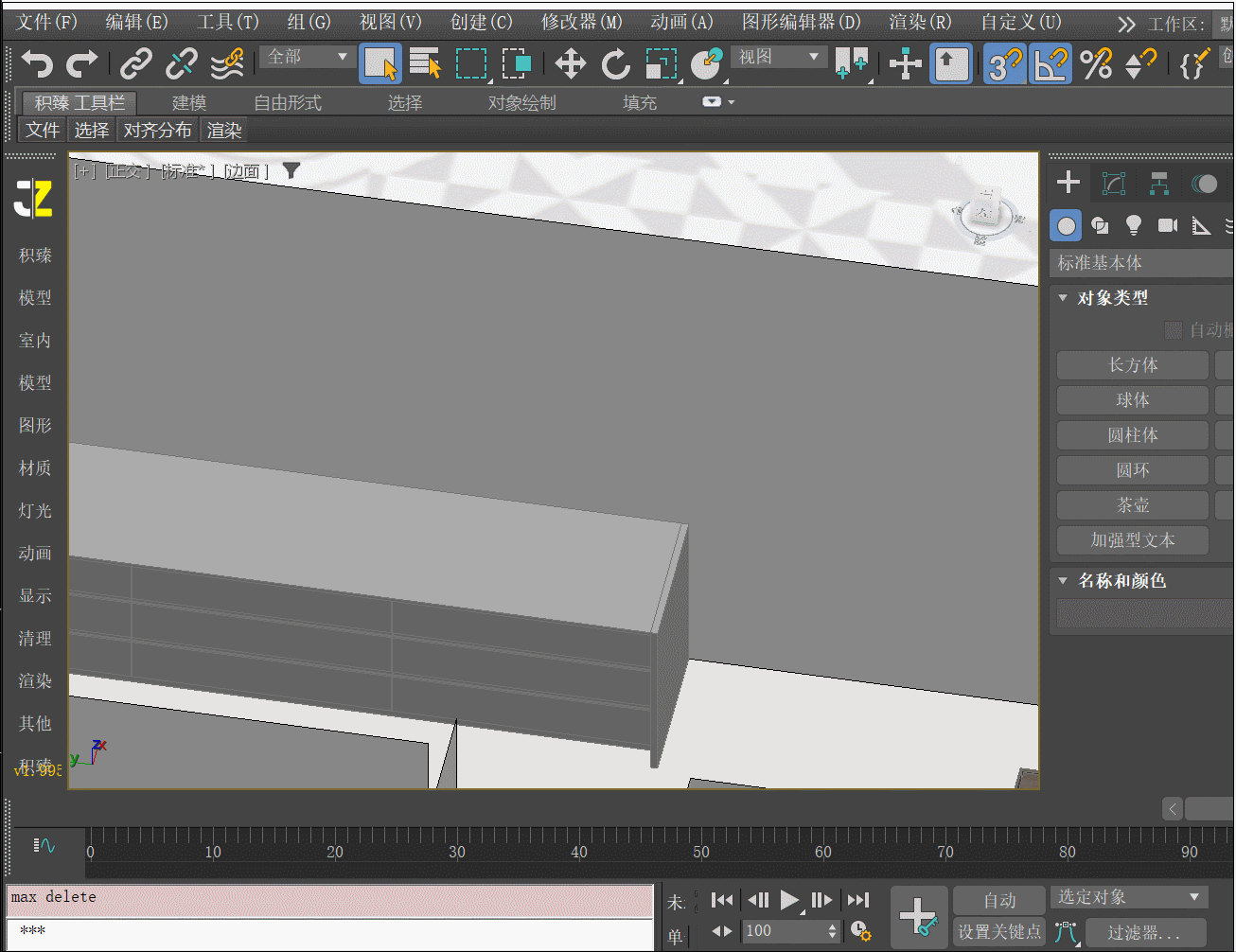Screen dimensions: 1236x952
Task: Switch to the Modify command panel tab
Action: tap(1114, 183)
